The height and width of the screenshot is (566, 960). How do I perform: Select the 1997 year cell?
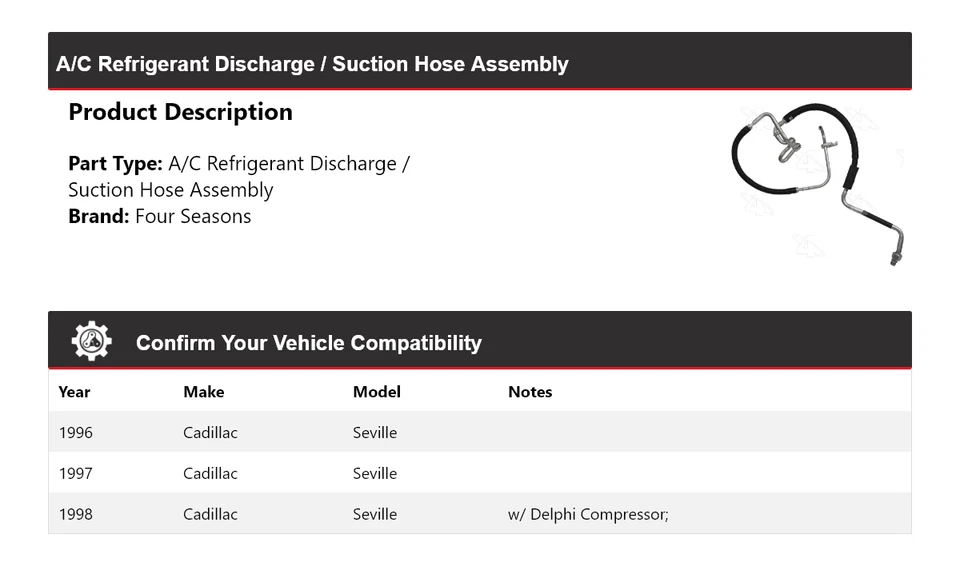click(75, 474)
